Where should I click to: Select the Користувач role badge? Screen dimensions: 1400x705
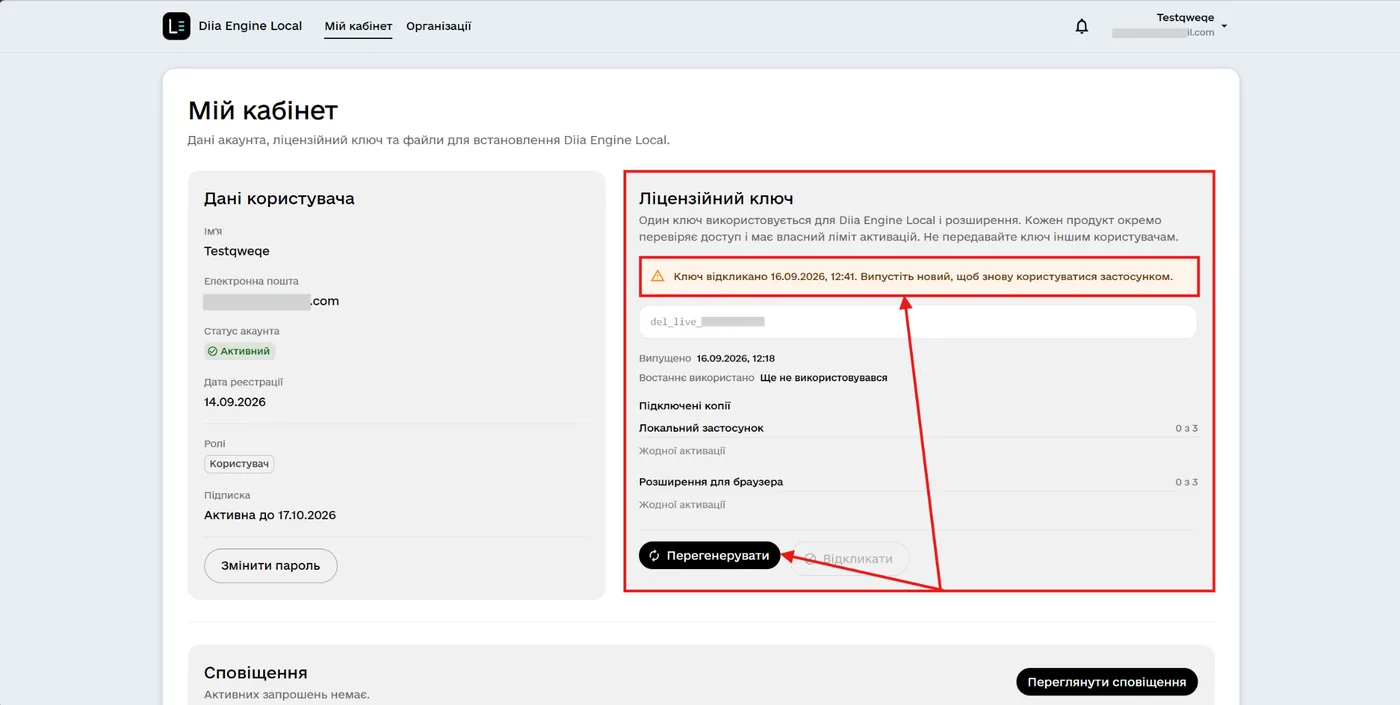239,464
